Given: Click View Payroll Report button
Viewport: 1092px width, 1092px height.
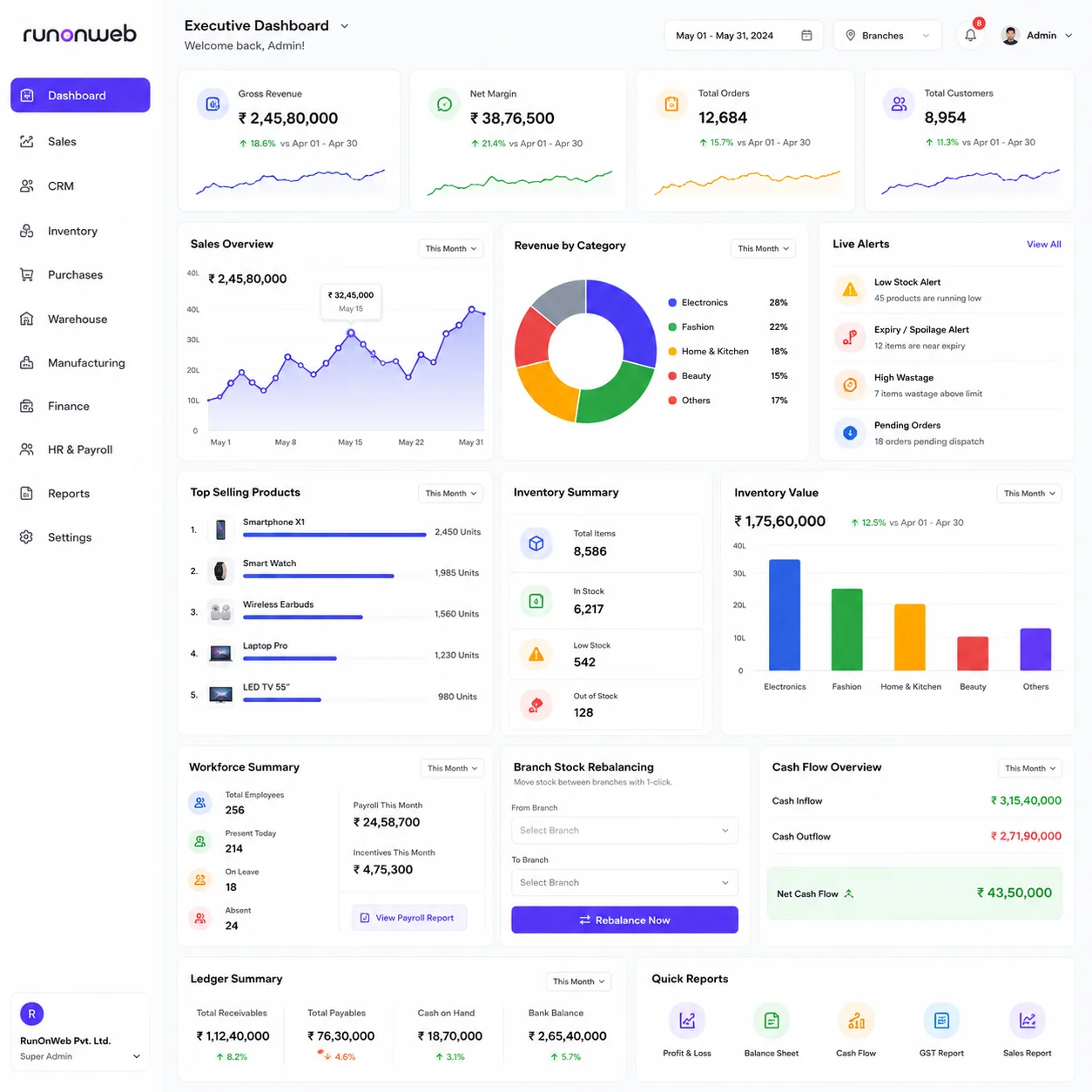Looking at the screenshot, I should click(x=408, y=918).
